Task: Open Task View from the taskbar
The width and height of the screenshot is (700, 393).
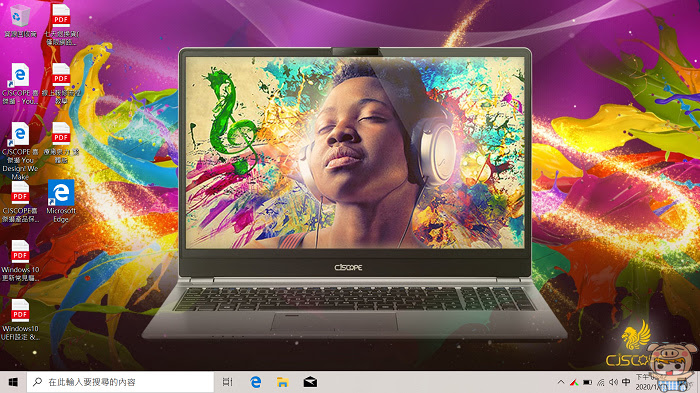Action: (x=228, y=382)
